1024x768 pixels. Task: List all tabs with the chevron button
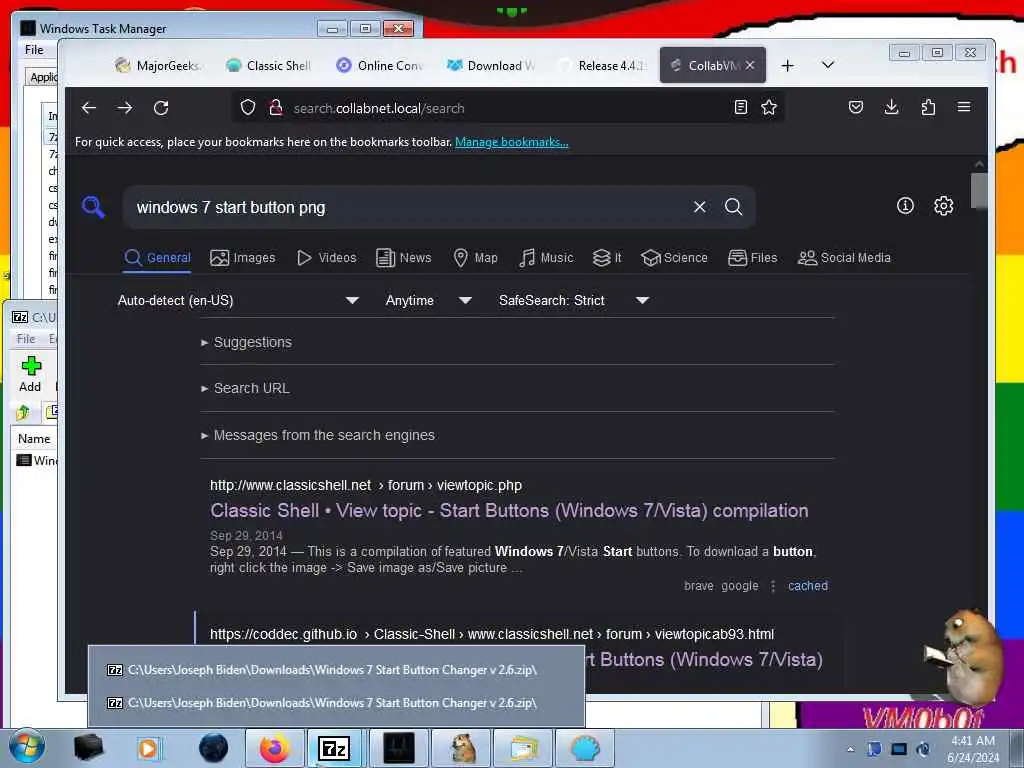(827, 65)
